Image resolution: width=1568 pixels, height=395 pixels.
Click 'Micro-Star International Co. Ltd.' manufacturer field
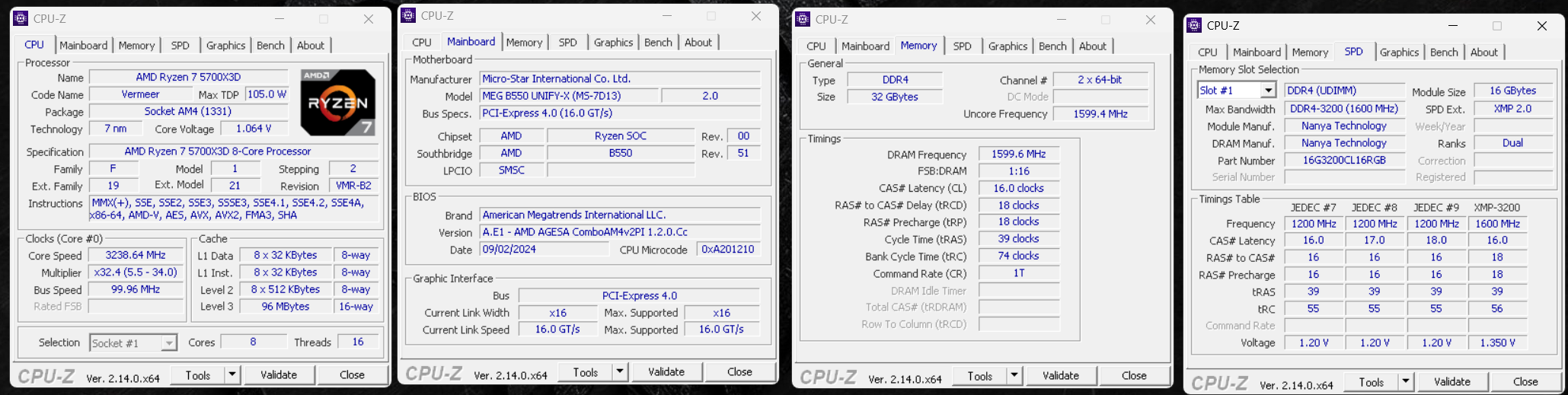coord(620,78)
